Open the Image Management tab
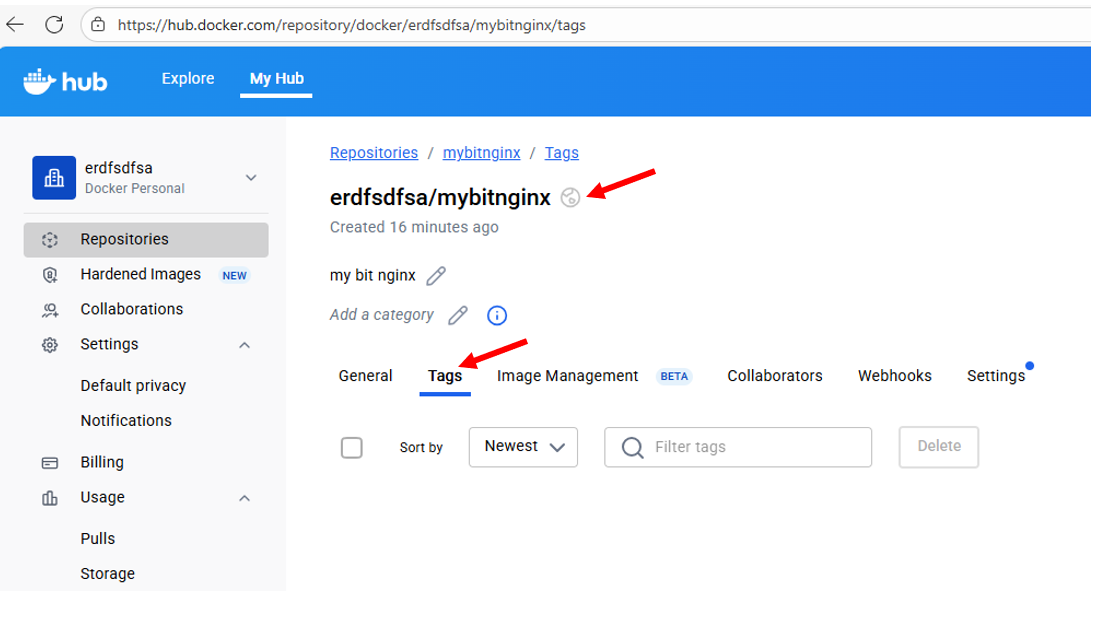The height and width of the screenshot is (622, 1095). tap(567, 376)
